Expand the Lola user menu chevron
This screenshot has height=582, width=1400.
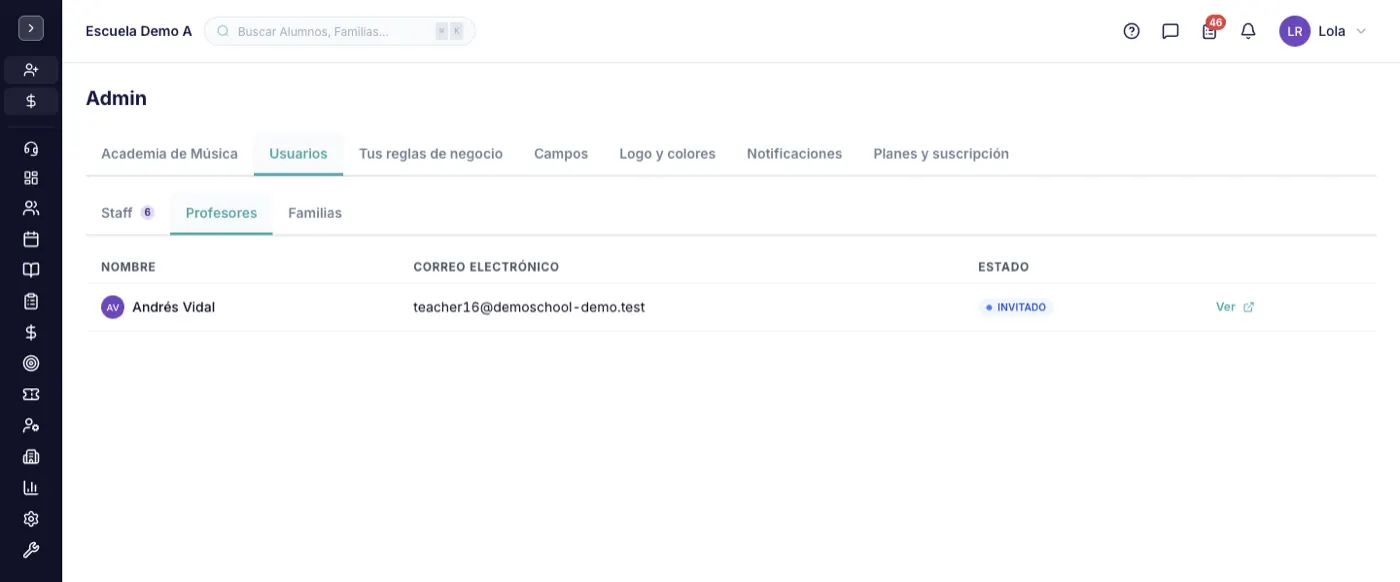pyautogui.click(x=1360, y=31)
